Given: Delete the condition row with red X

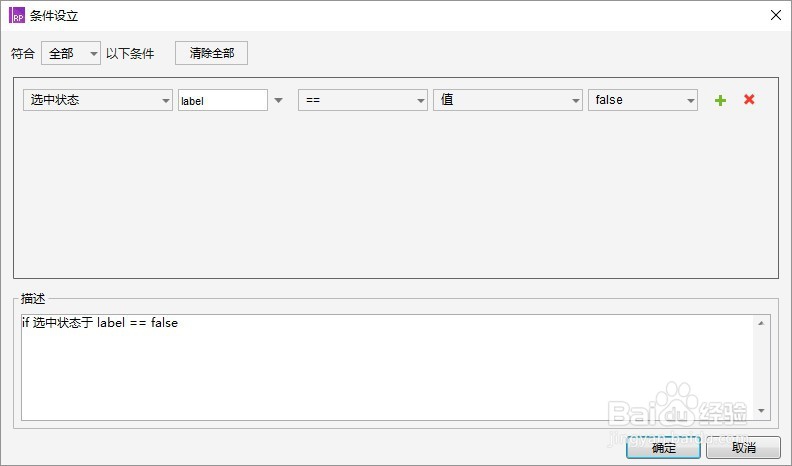Looking at the screenshot, I should tap(749, 99).
